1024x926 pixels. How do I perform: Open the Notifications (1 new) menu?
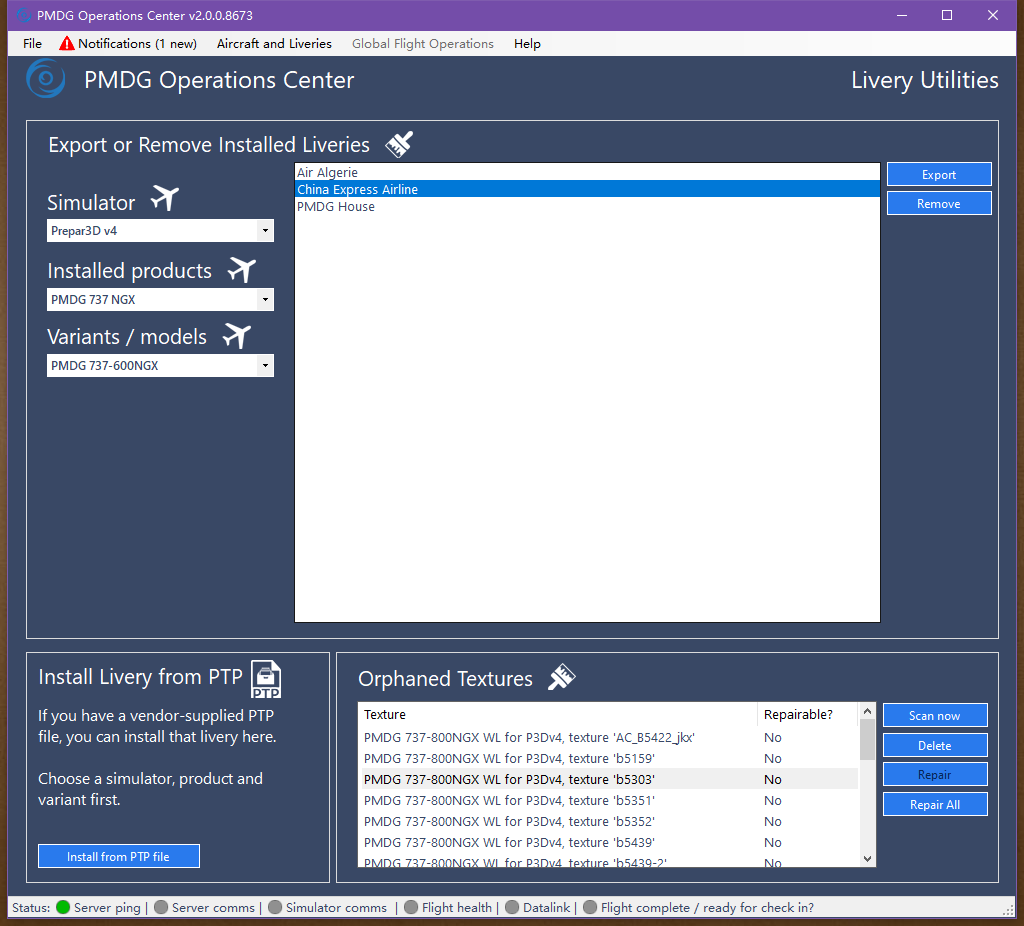coord(128,44)
